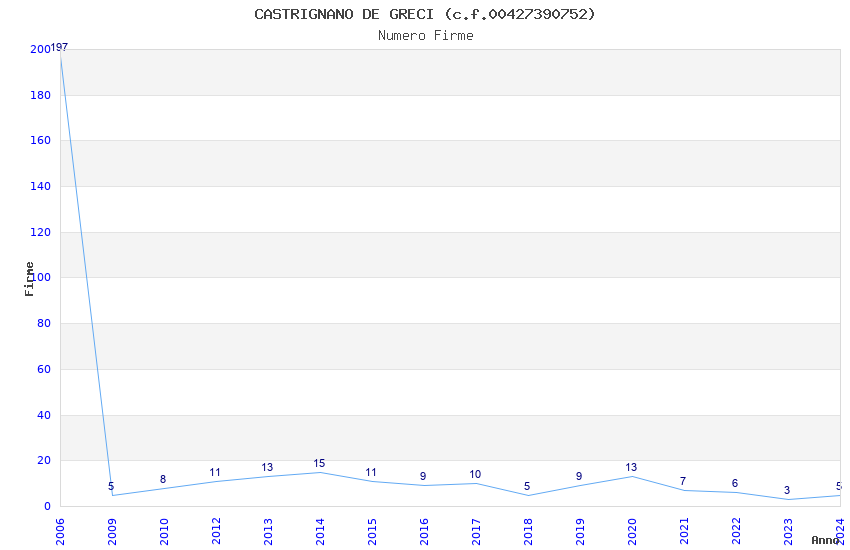Click the y-axis tick label 200
Screen dimensions: 850x550
click(41, 49)
